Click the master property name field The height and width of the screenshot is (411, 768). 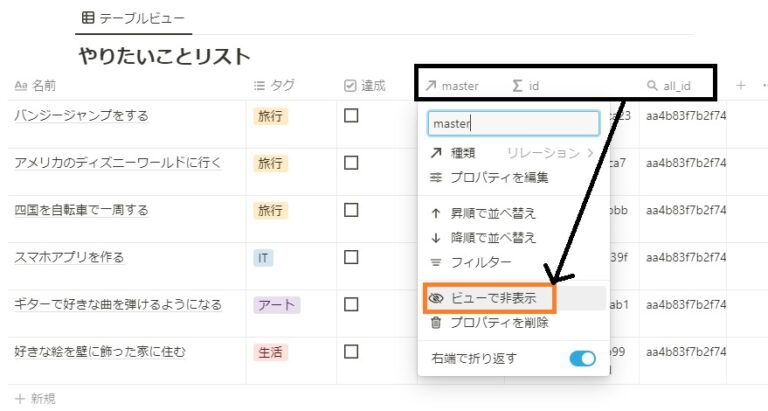click(x=513, y=123)
